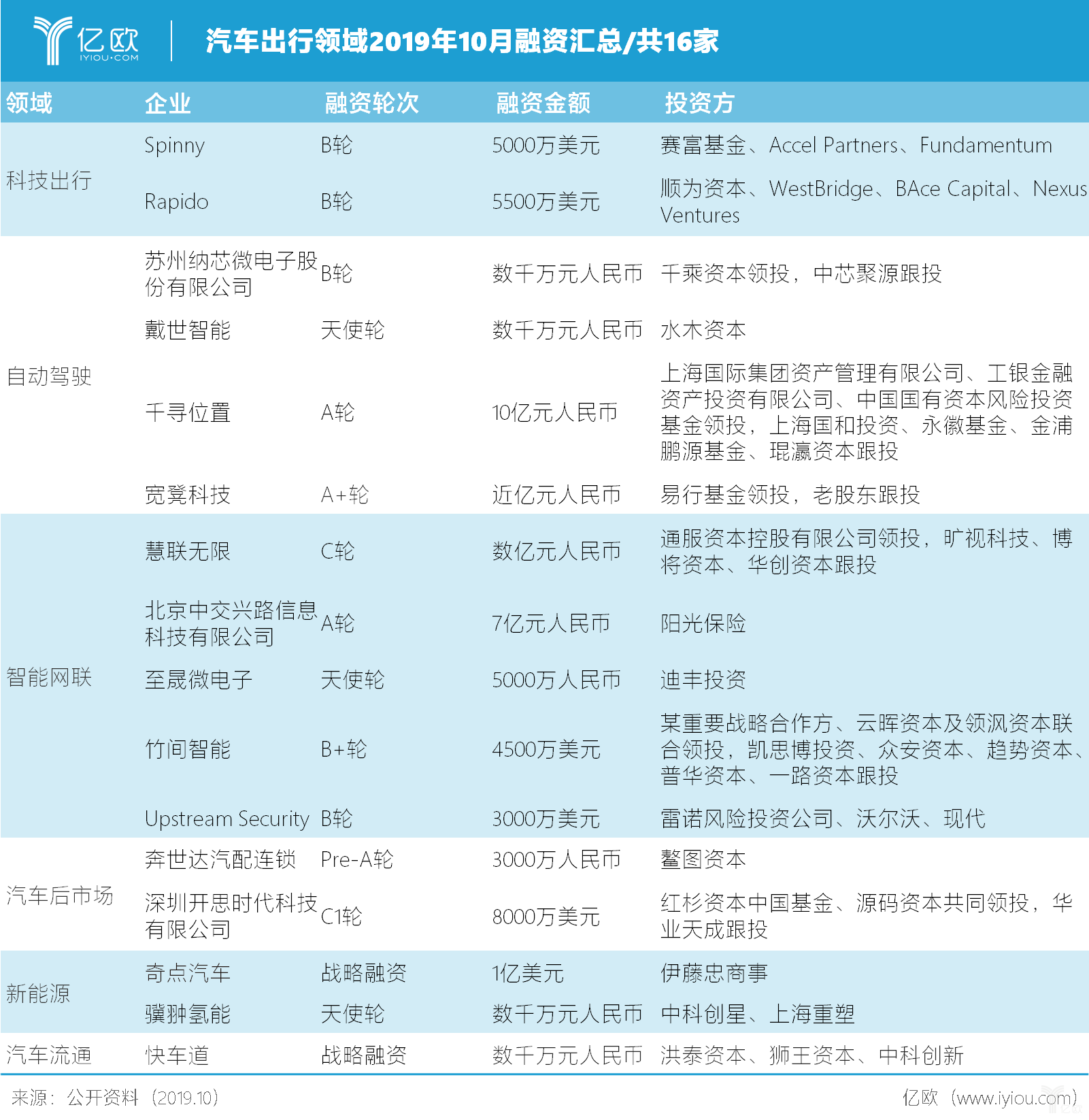The image size is (1089, 1120).
Task: Select the 科技出行 category cell
Action: click(x=49, y=180)
